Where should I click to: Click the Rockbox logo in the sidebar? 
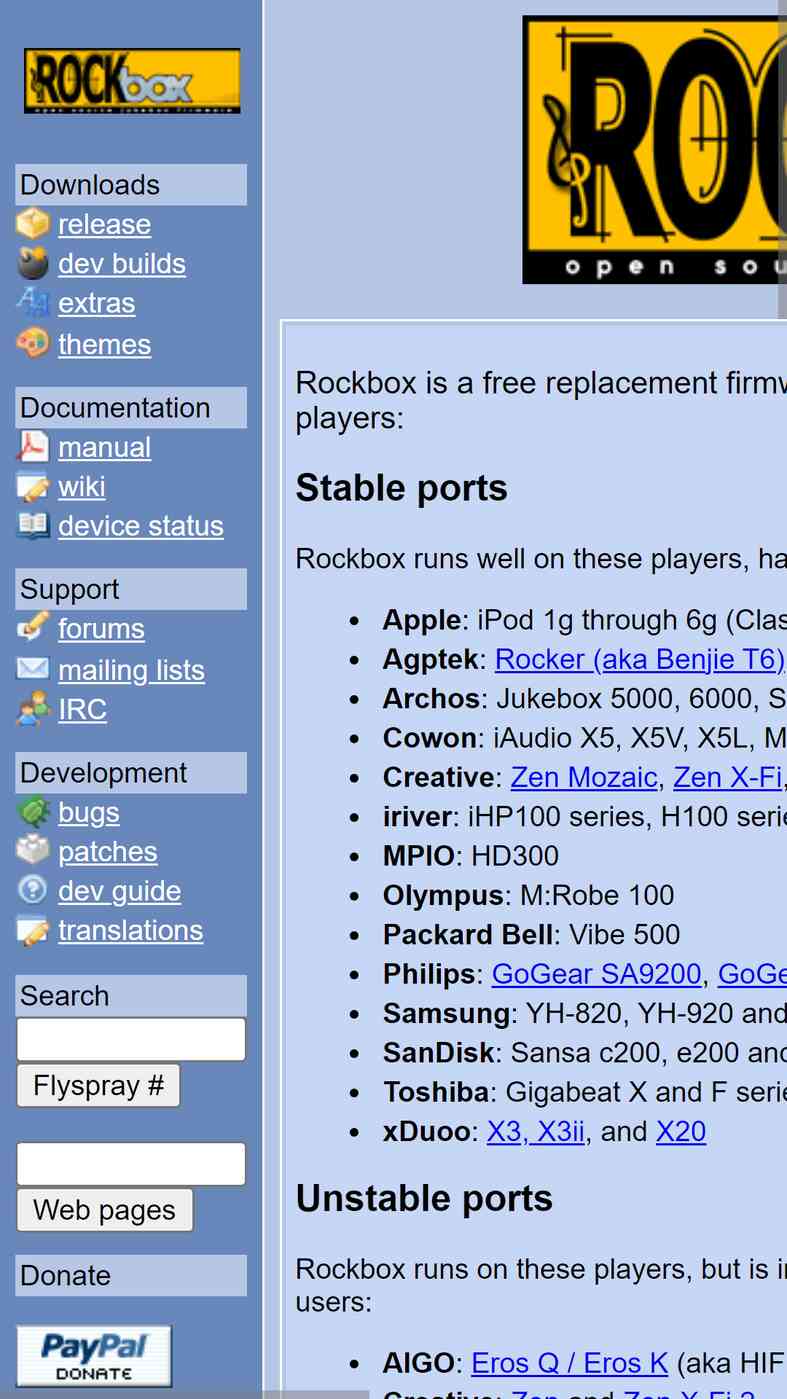click(132, 81)
